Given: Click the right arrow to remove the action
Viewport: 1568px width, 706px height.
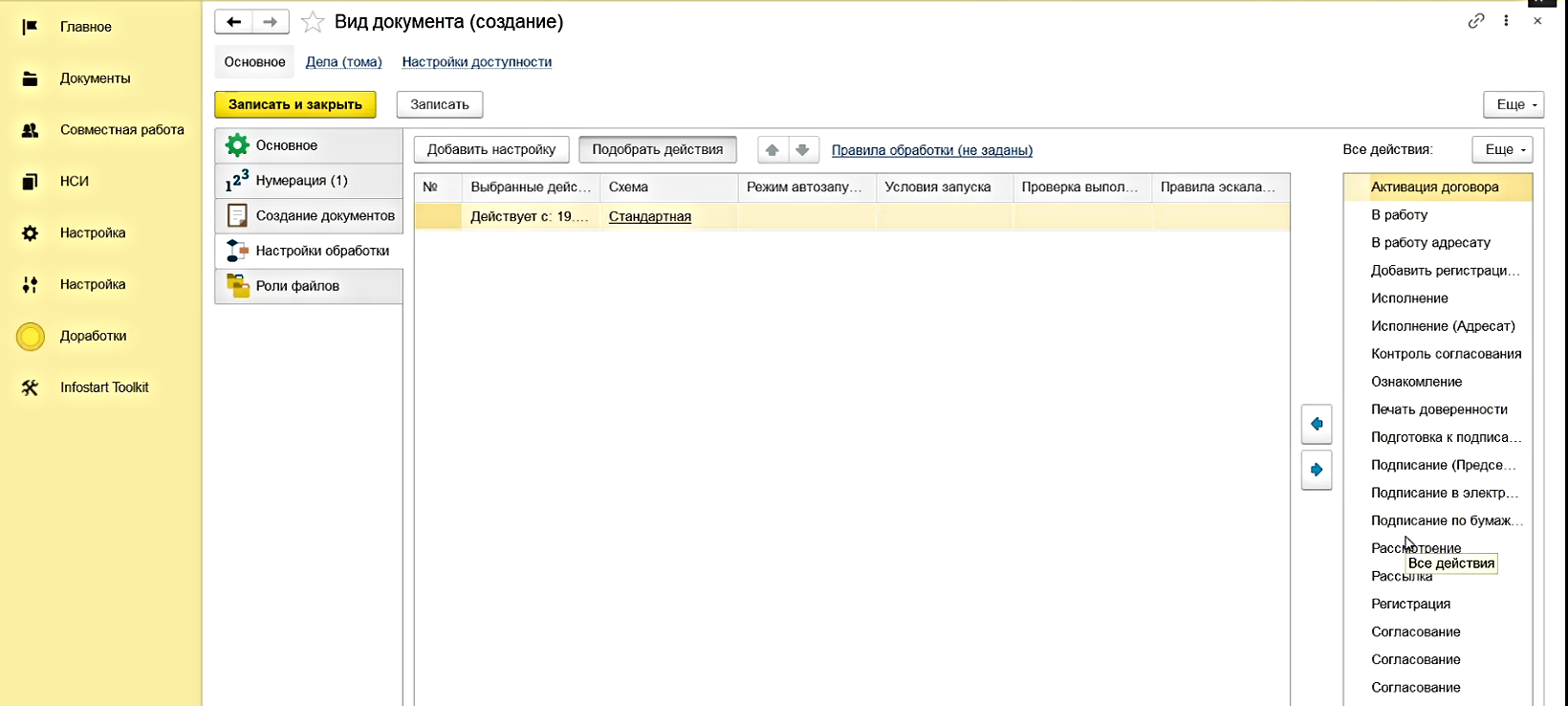Looking at the screenshot, I should (1317, 470).
